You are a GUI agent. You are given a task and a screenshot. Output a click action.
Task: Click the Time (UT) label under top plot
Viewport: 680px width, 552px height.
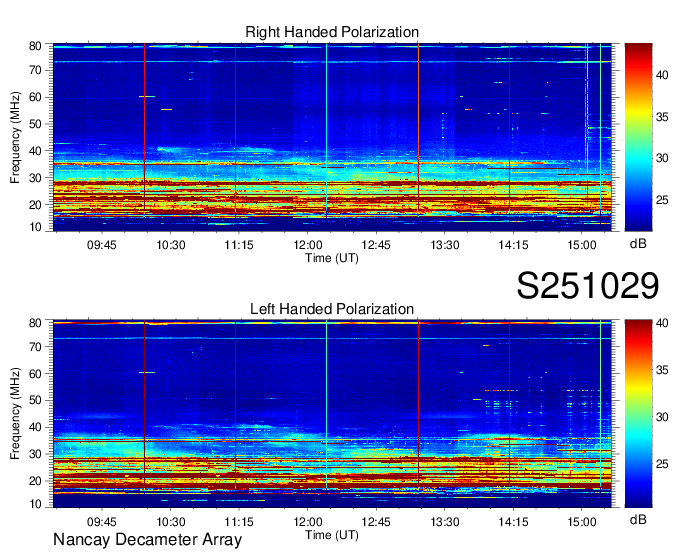coord(332,257)
